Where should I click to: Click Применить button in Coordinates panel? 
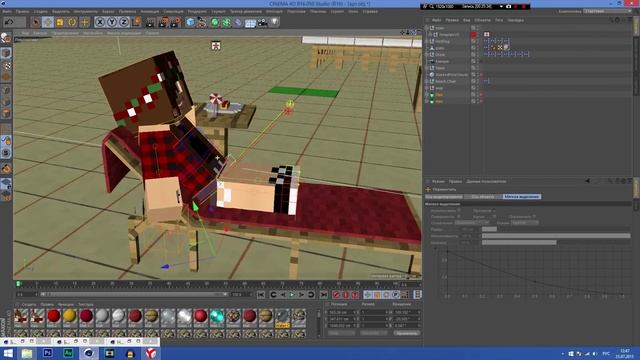(x=407, y=333)
